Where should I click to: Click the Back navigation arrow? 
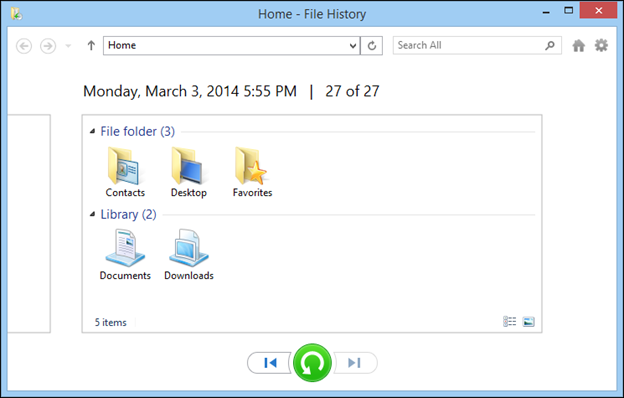click(x=24, y=46)
